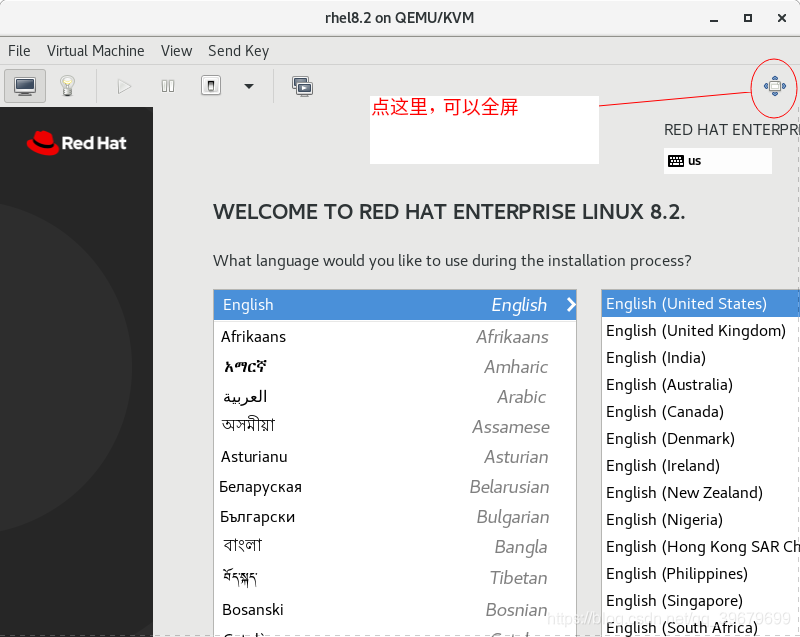Choose English (Singapore) locale
The image size is (800, 637).
click(701, 601)
